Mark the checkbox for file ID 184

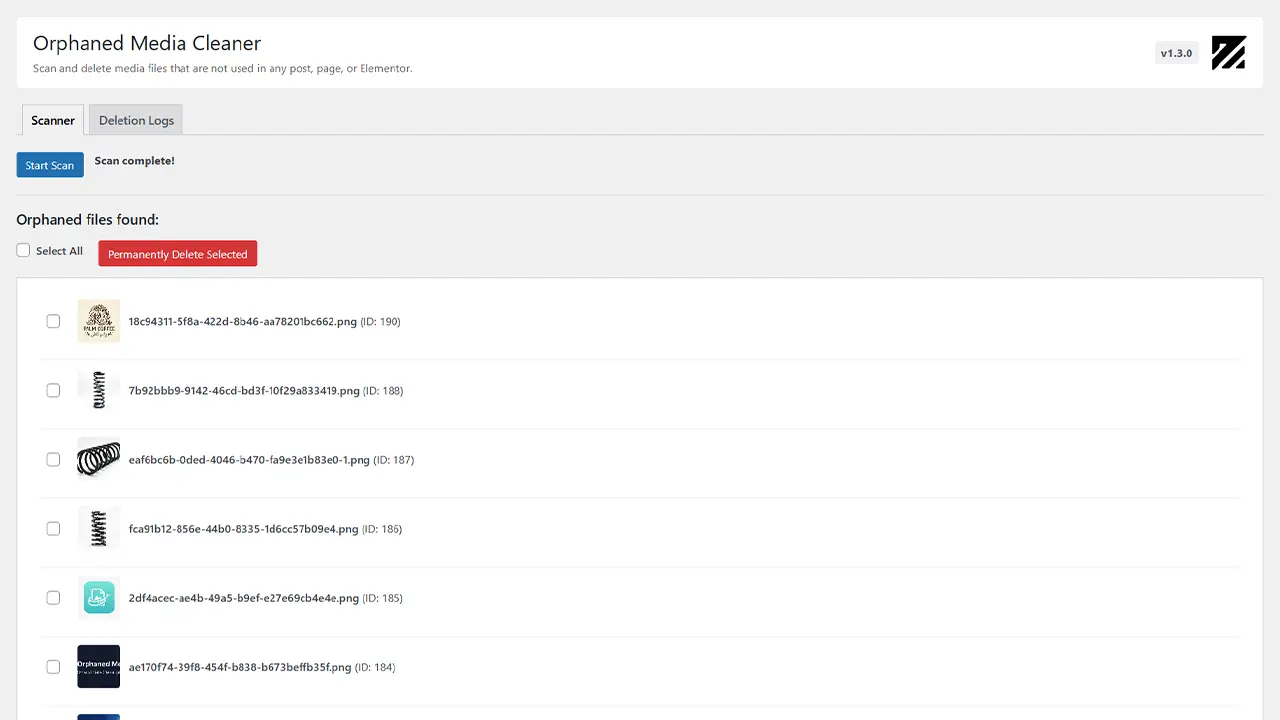[x=53, y=667]
